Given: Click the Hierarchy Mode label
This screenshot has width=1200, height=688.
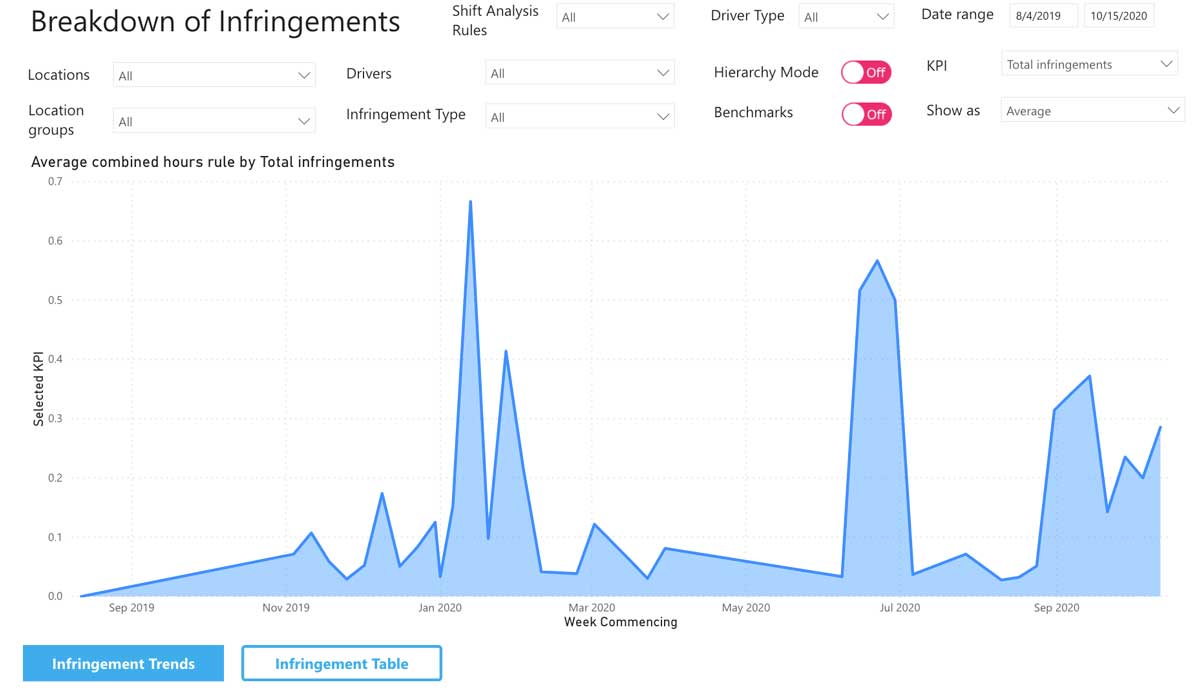Looking at the screenshot, I should [766, 72].
